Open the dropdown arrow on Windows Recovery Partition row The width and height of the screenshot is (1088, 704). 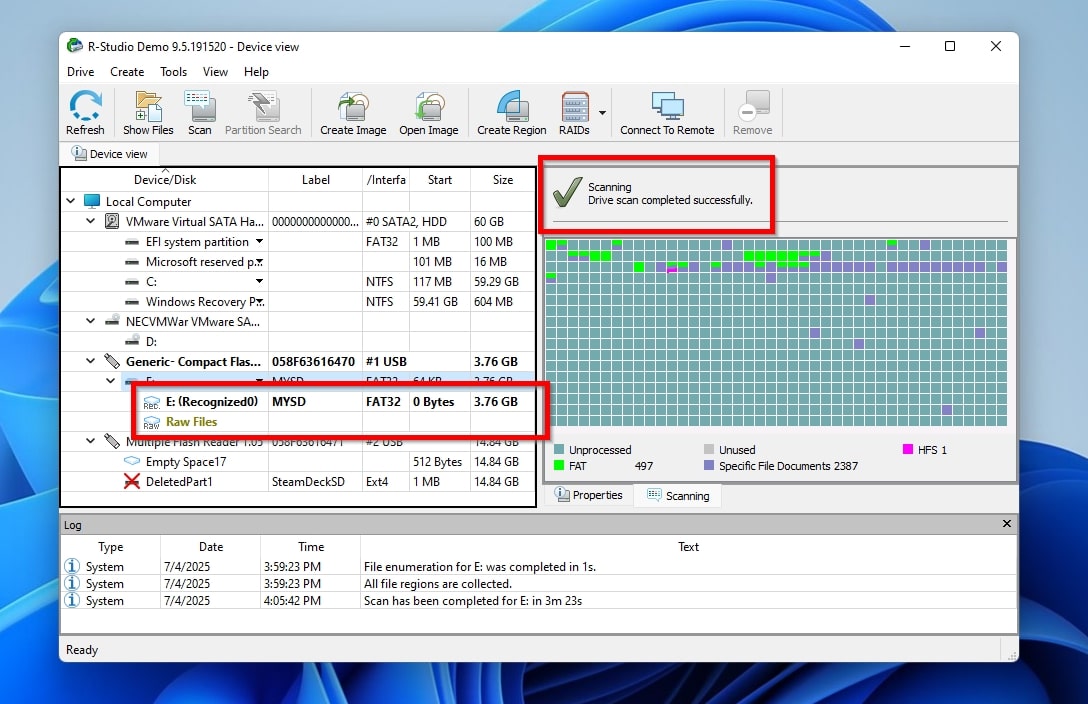pyautogui.click(x=259, y=302)
